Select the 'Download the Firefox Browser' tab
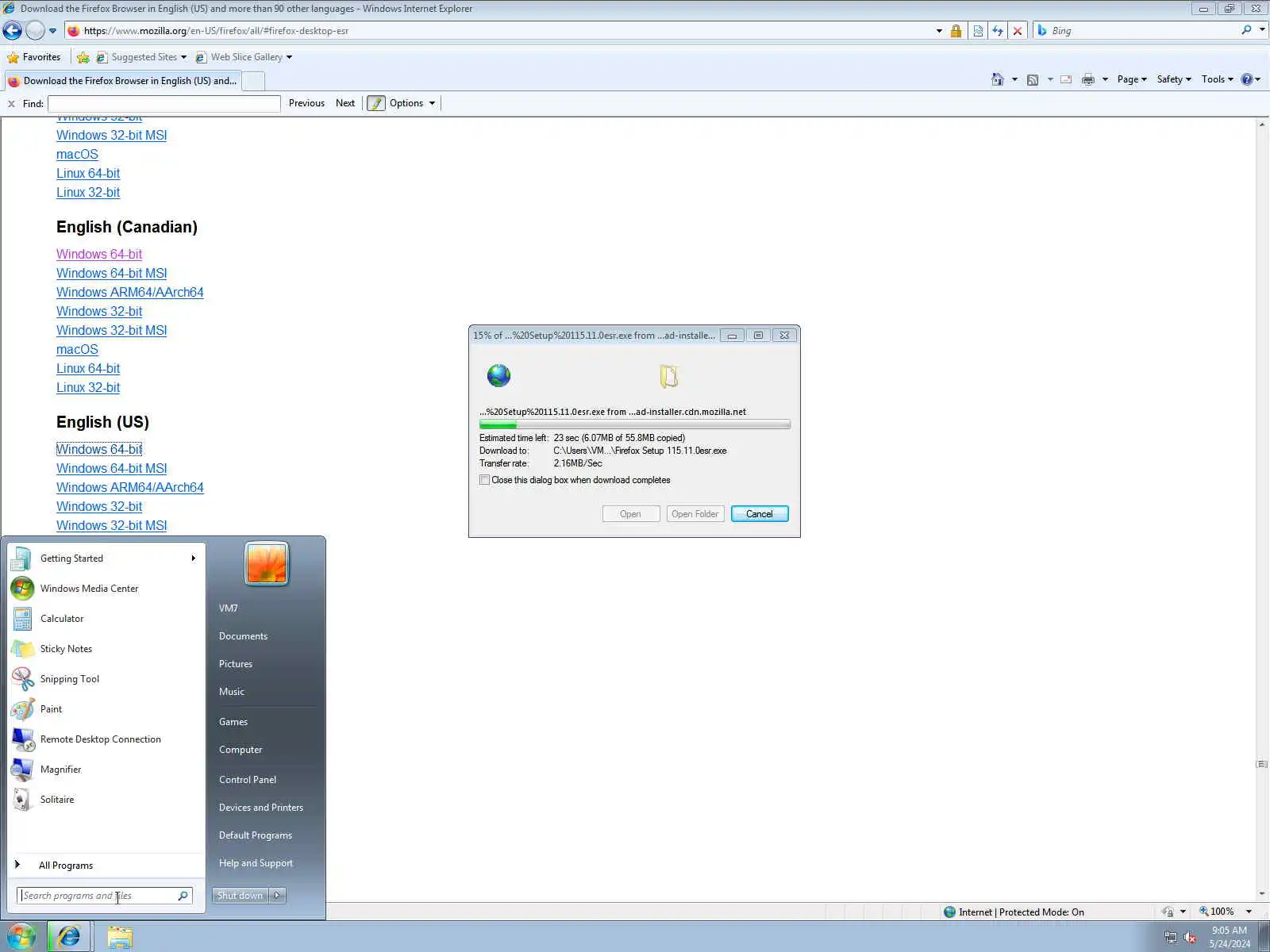Image resolution: width=1270 pixels, height=952 pixels. (123, 81)
